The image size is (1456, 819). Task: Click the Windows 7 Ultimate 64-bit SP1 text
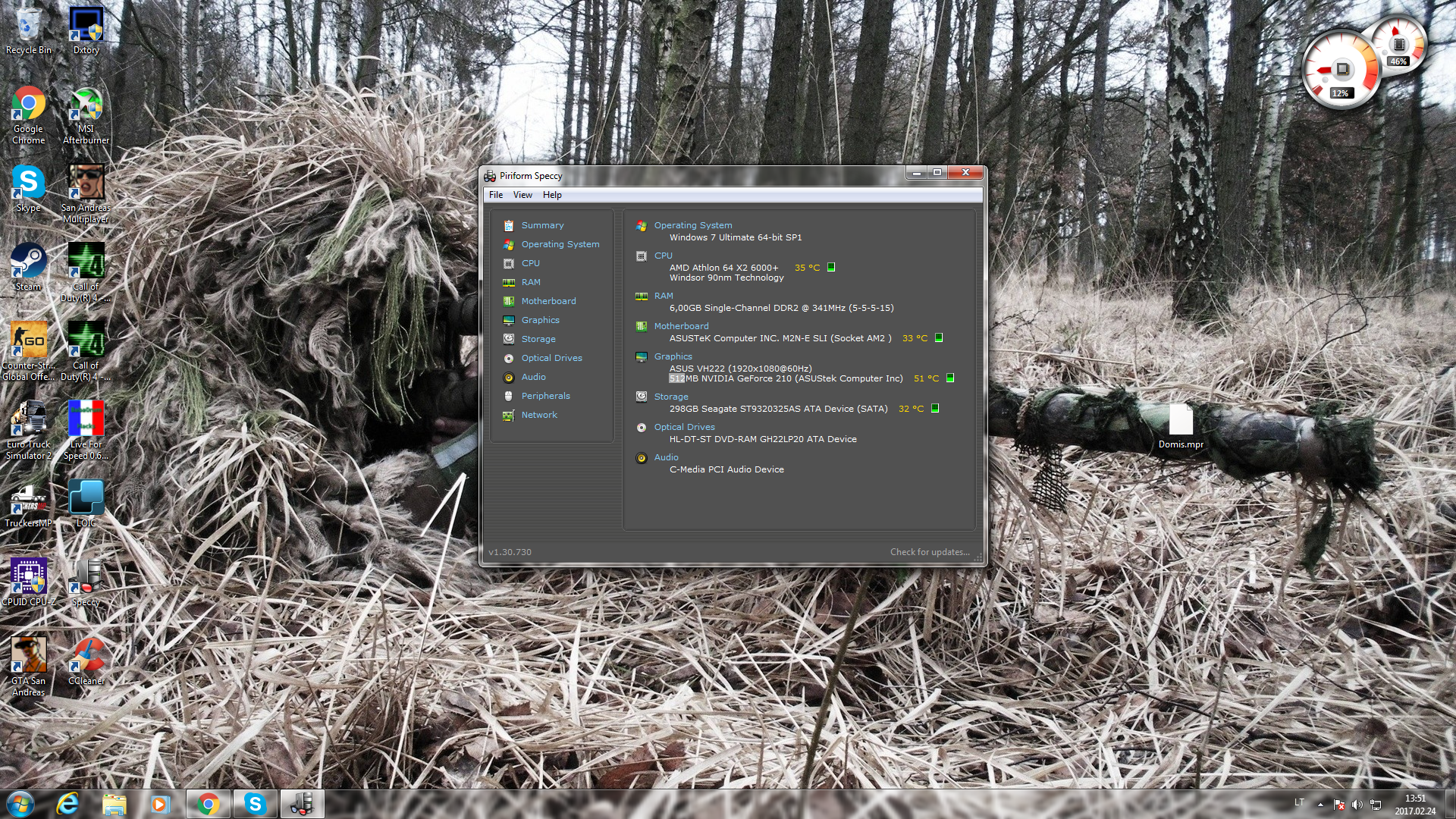click(x=735, y=237)
